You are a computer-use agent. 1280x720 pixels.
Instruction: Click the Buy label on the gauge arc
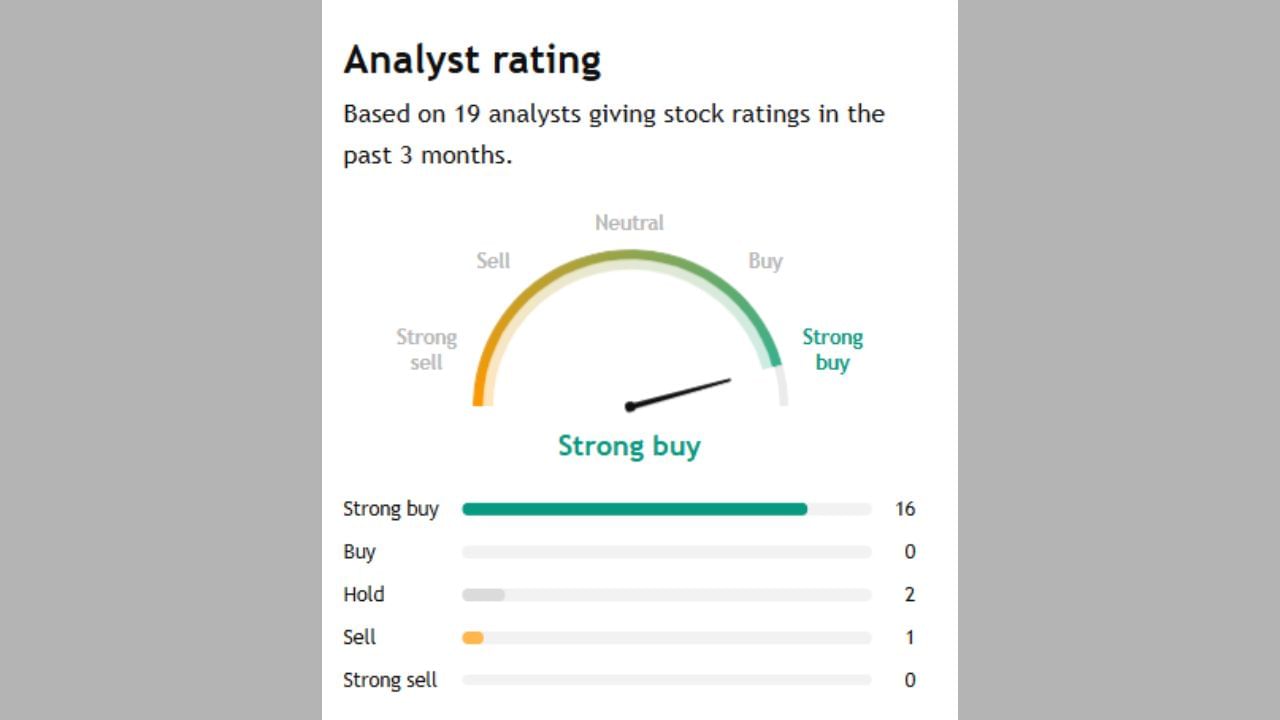(x=765, y=261)
